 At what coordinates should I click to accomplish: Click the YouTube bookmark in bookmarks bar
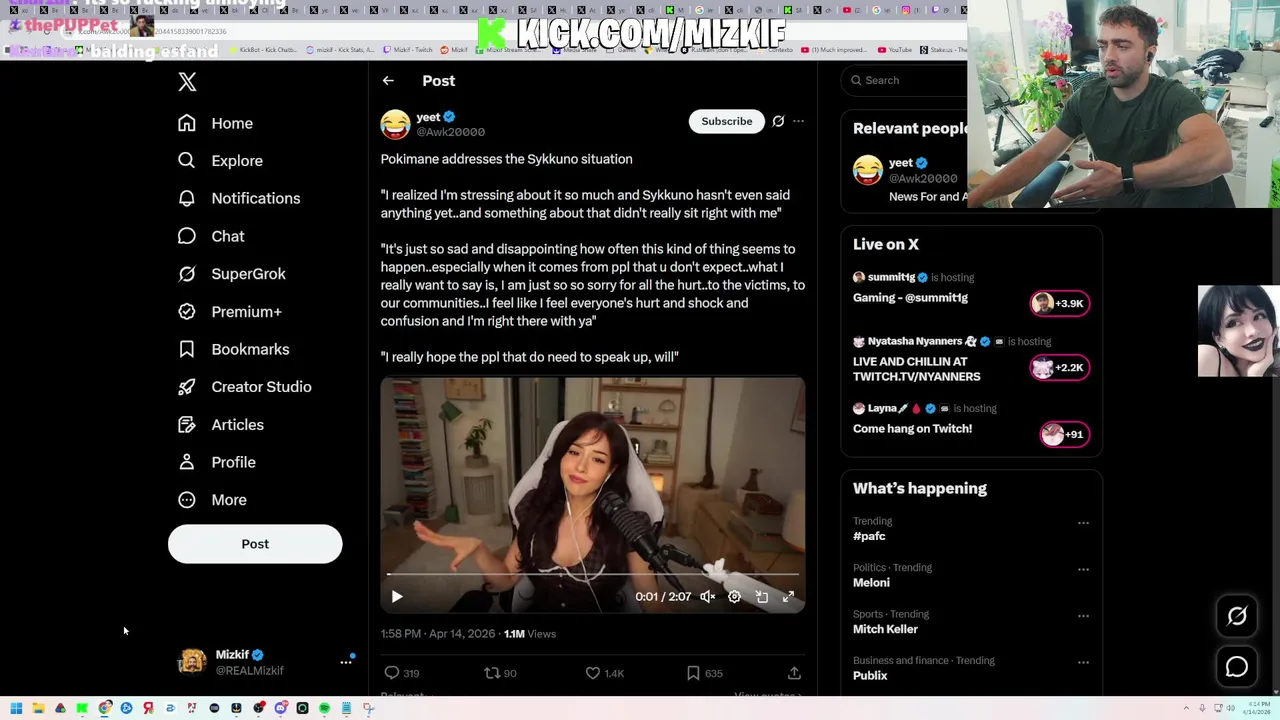pos(895,49)
